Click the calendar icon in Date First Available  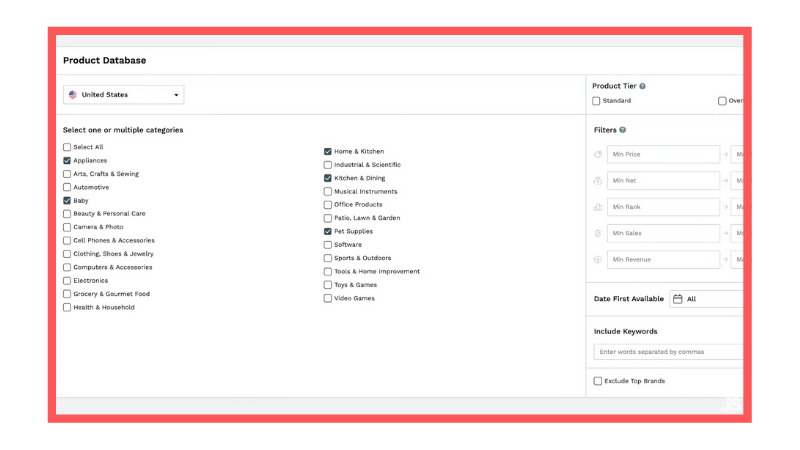677,299
